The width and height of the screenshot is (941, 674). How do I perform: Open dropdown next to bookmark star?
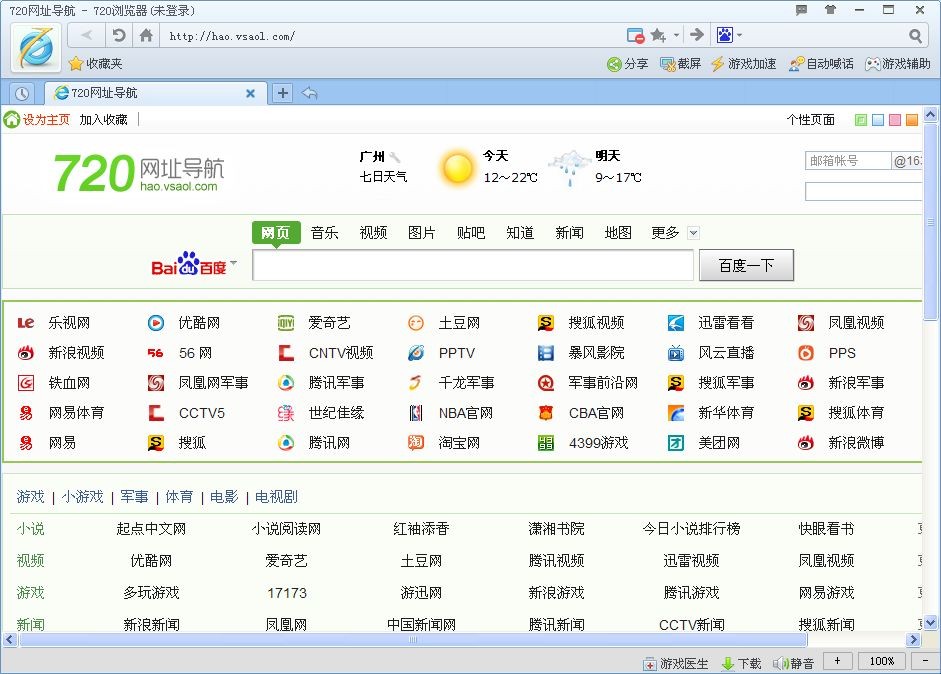coord(676,35)
